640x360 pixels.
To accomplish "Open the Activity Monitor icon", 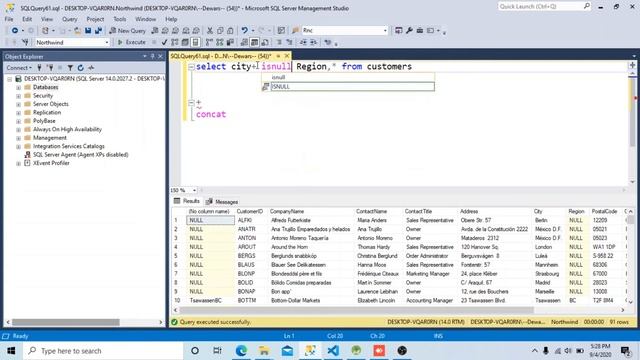I will pyautogui.click(x=91, y=68).
